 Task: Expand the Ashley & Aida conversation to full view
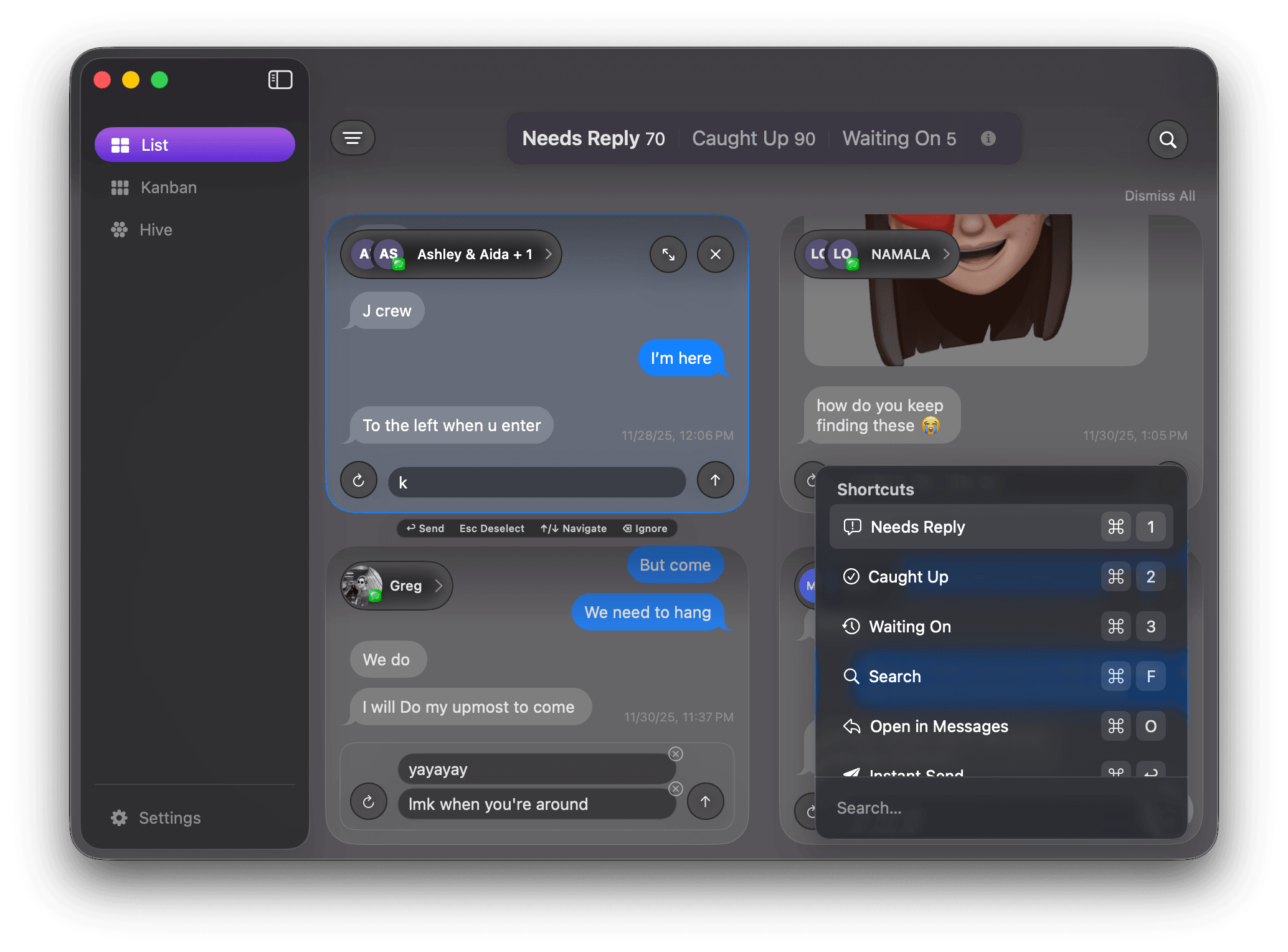click(668, 254)
